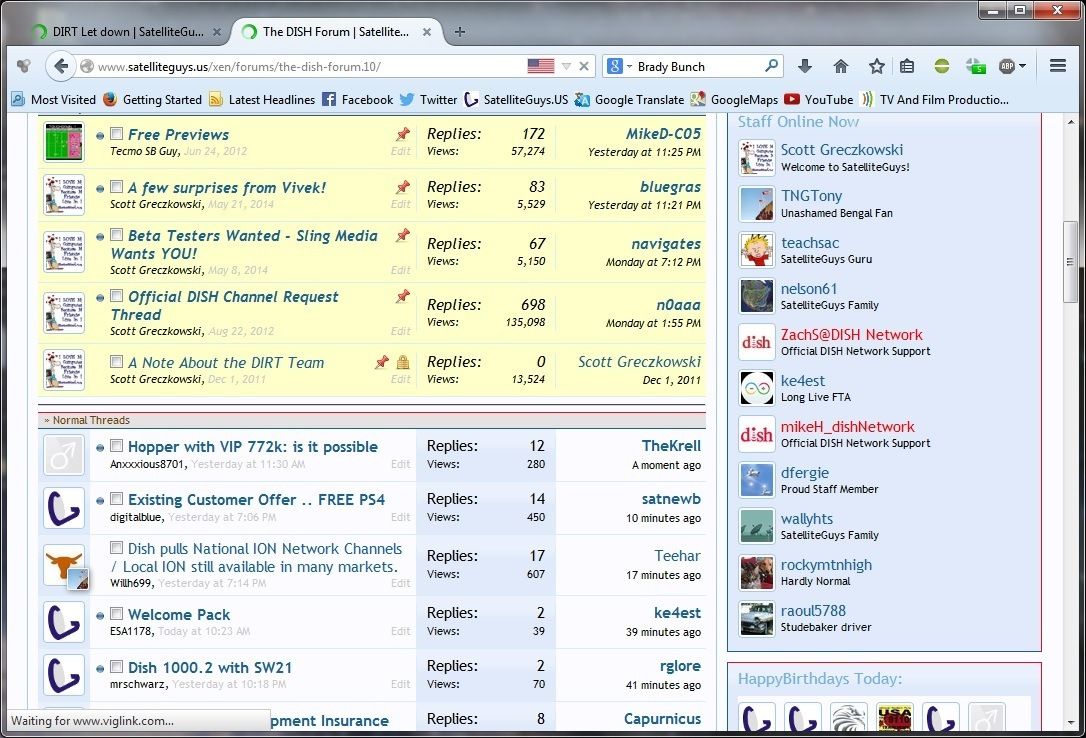This screenshot has width=1086, height=738.
Task: Open mikeH_dishNetwork's profile link
Action: pos(848,426)
